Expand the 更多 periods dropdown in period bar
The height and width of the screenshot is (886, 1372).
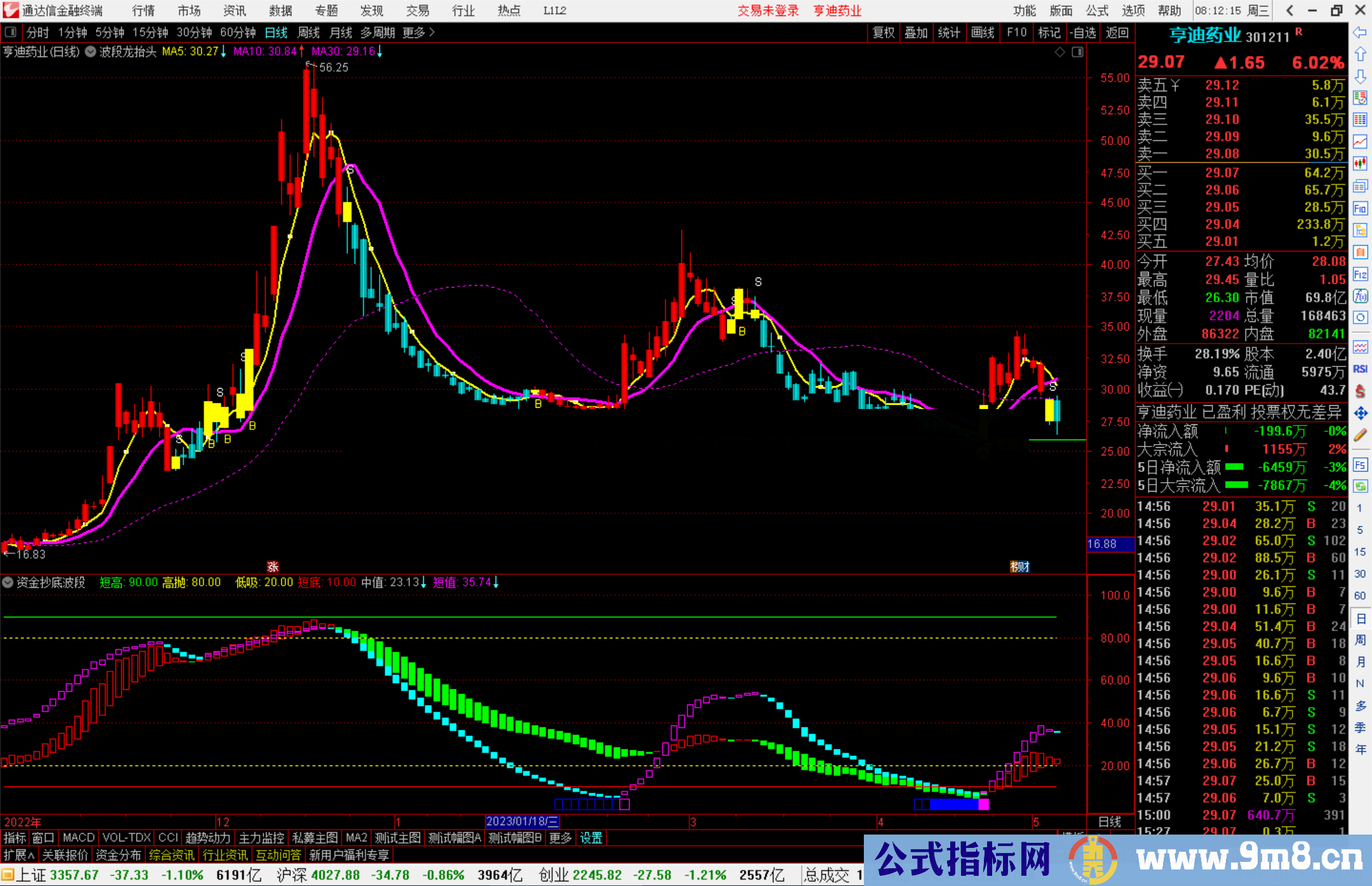(419, 32)
